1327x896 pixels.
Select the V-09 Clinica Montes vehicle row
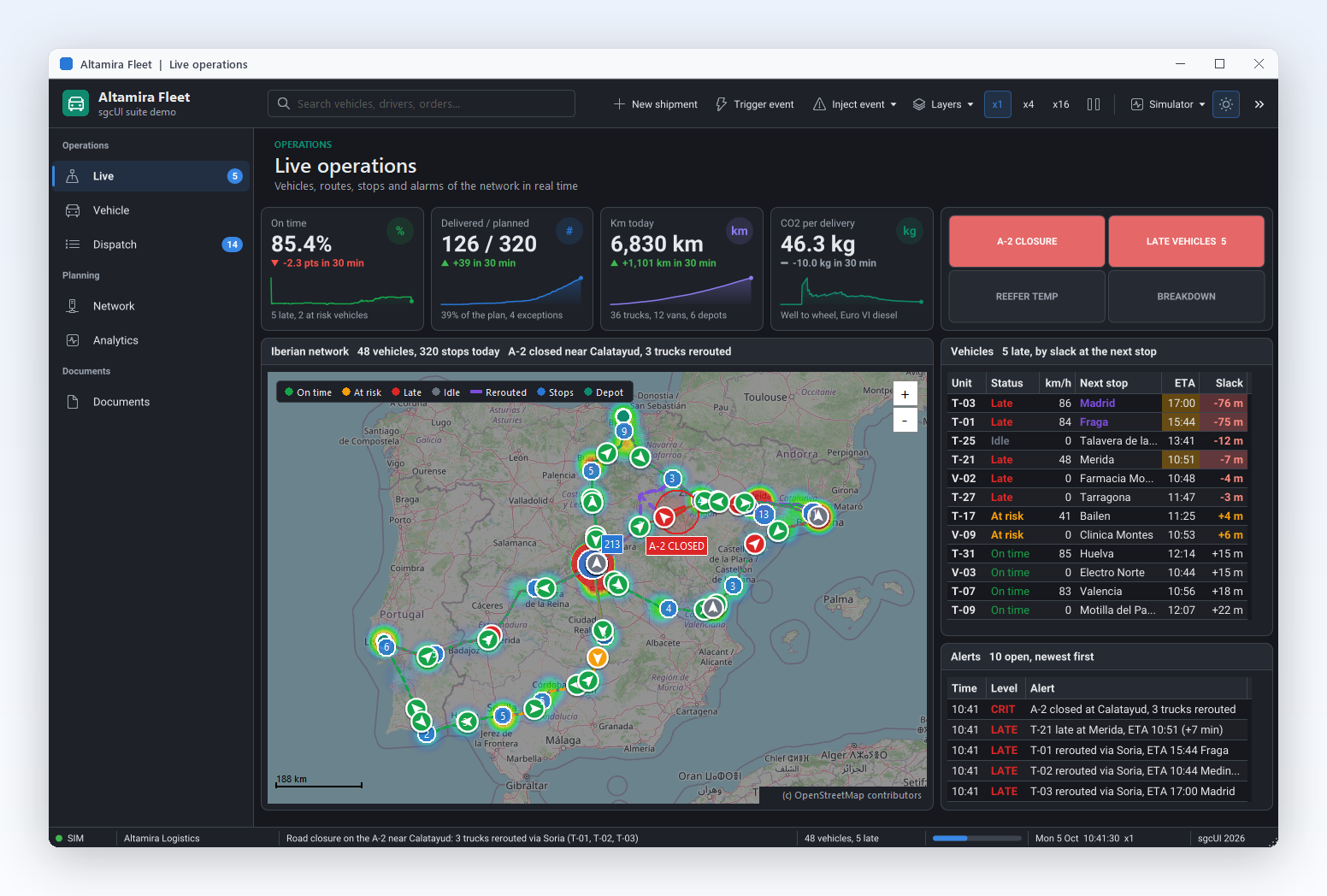(x=1098, y=535)
